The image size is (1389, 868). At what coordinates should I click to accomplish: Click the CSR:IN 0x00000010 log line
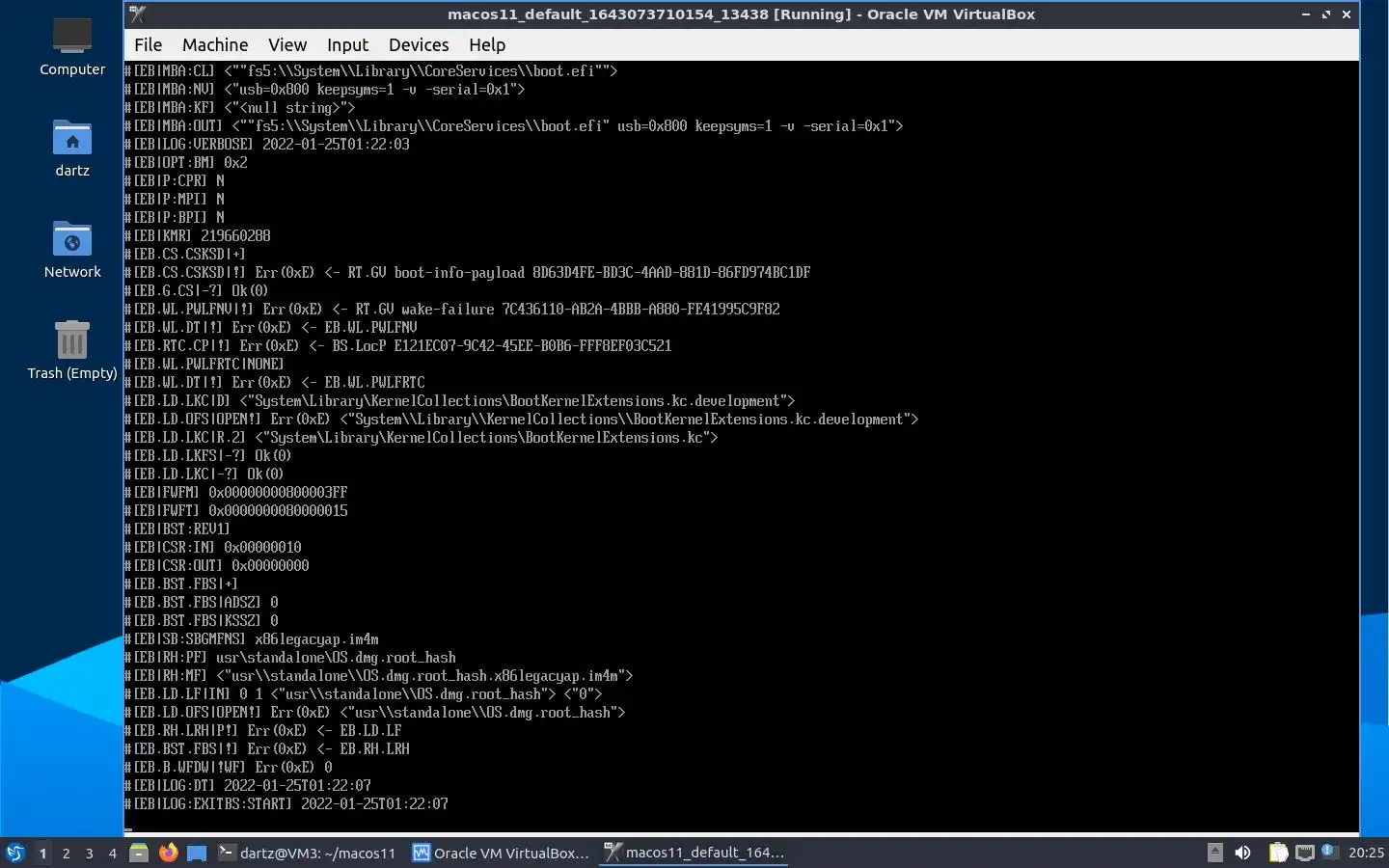click(213, 547)
